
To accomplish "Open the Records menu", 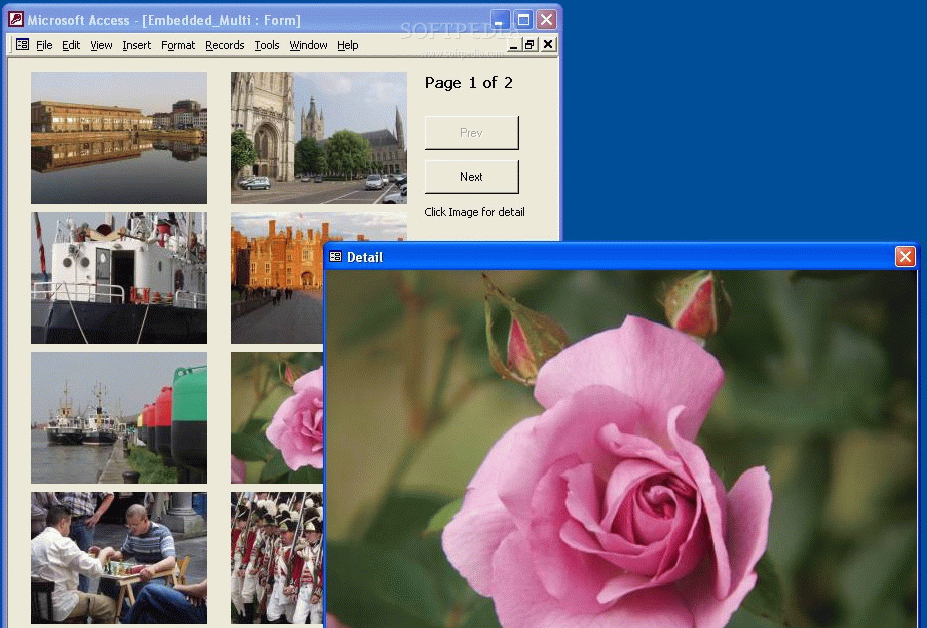I will 225,45.
